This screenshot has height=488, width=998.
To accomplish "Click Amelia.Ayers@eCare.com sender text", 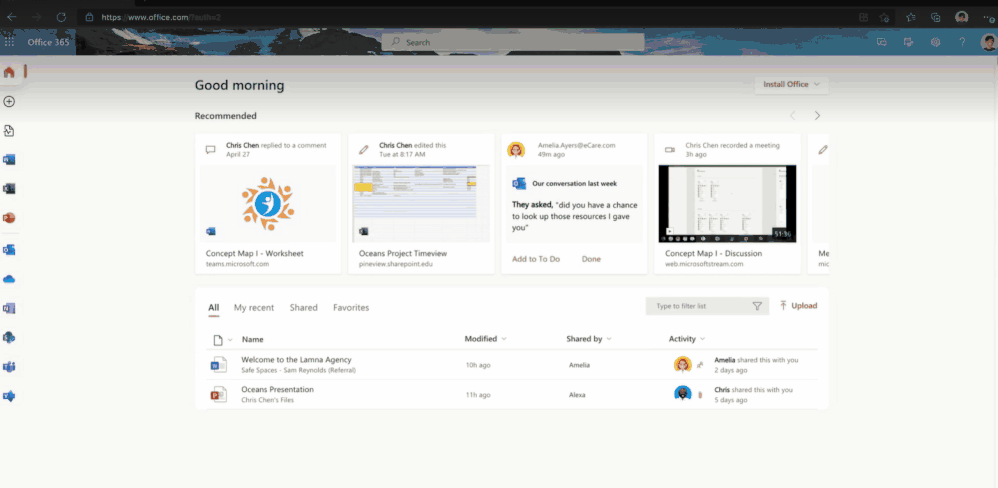I will (577, 145).
